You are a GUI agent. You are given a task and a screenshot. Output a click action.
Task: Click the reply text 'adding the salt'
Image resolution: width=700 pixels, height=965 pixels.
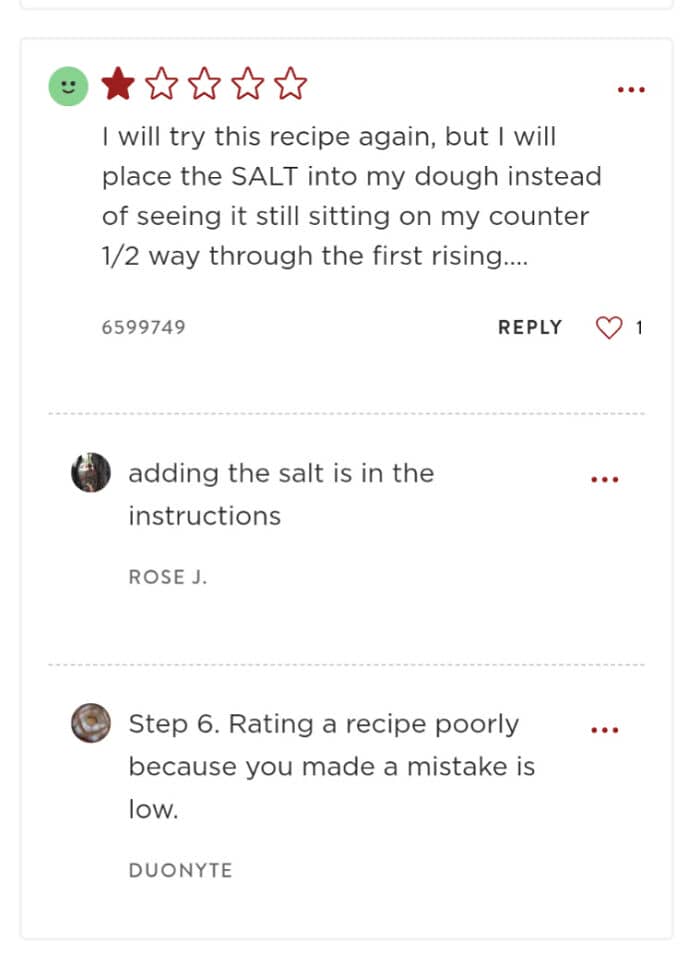click(x=281, y=495)
